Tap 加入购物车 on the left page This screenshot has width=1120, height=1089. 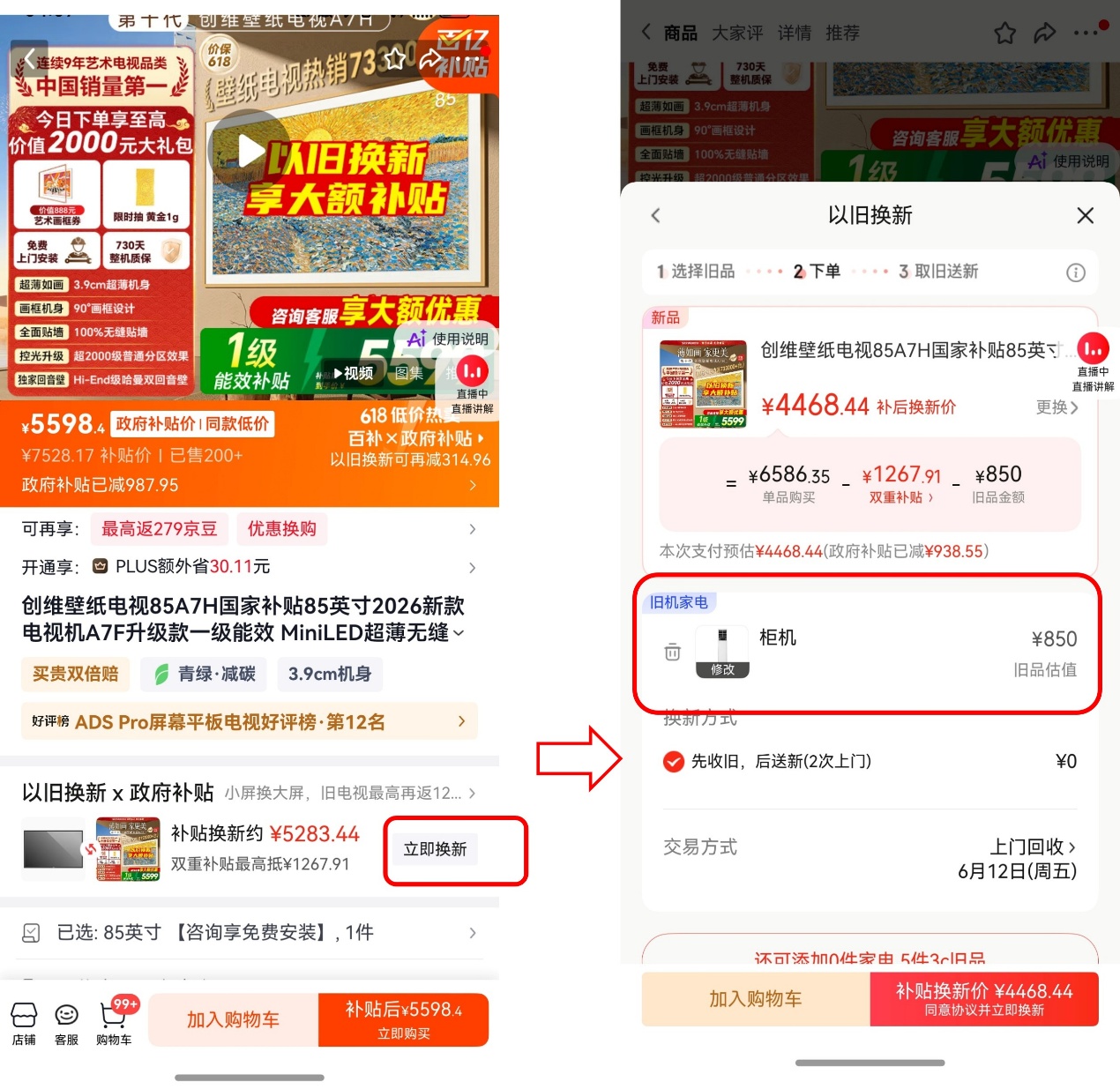pyautogui.click(x=233, y=1020)
